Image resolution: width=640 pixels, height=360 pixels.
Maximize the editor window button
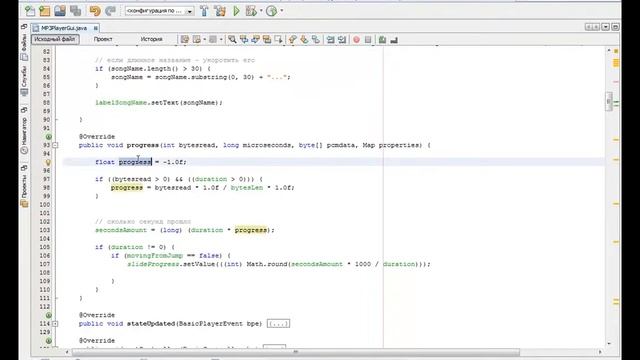pyautogui.click(x=616, y=27)
